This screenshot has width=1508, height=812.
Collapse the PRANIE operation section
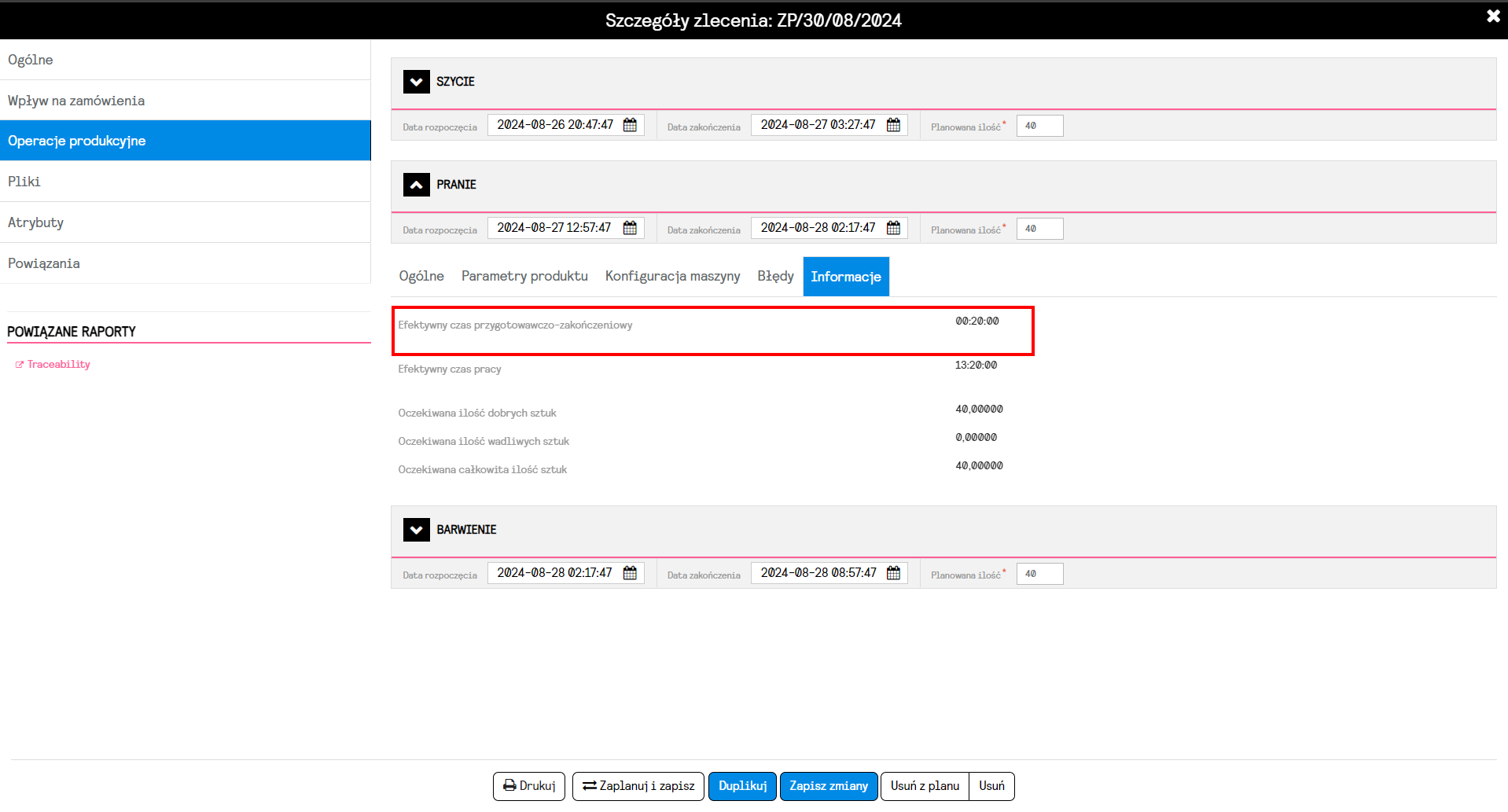click(x=416, y=185)
